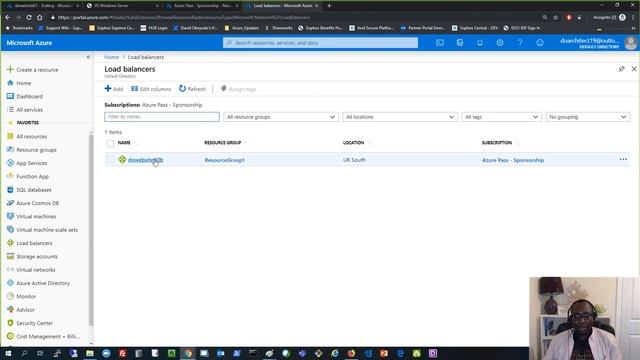Open feedback smiley icon
This screenshot has height=360, width=640.
coord(540,42)
